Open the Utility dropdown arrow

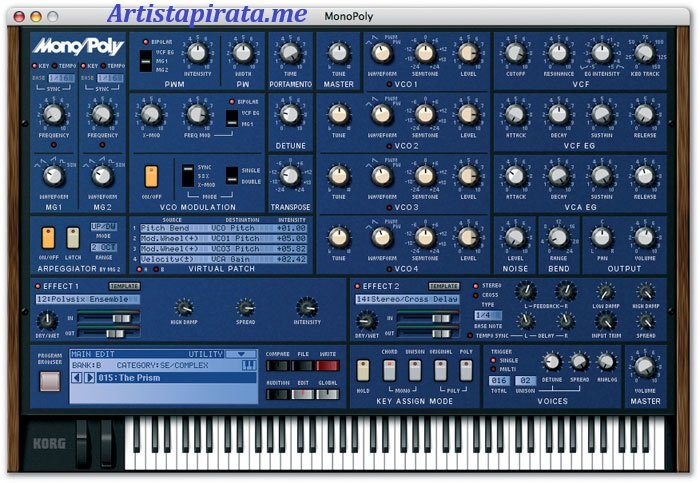coord(241,354)
